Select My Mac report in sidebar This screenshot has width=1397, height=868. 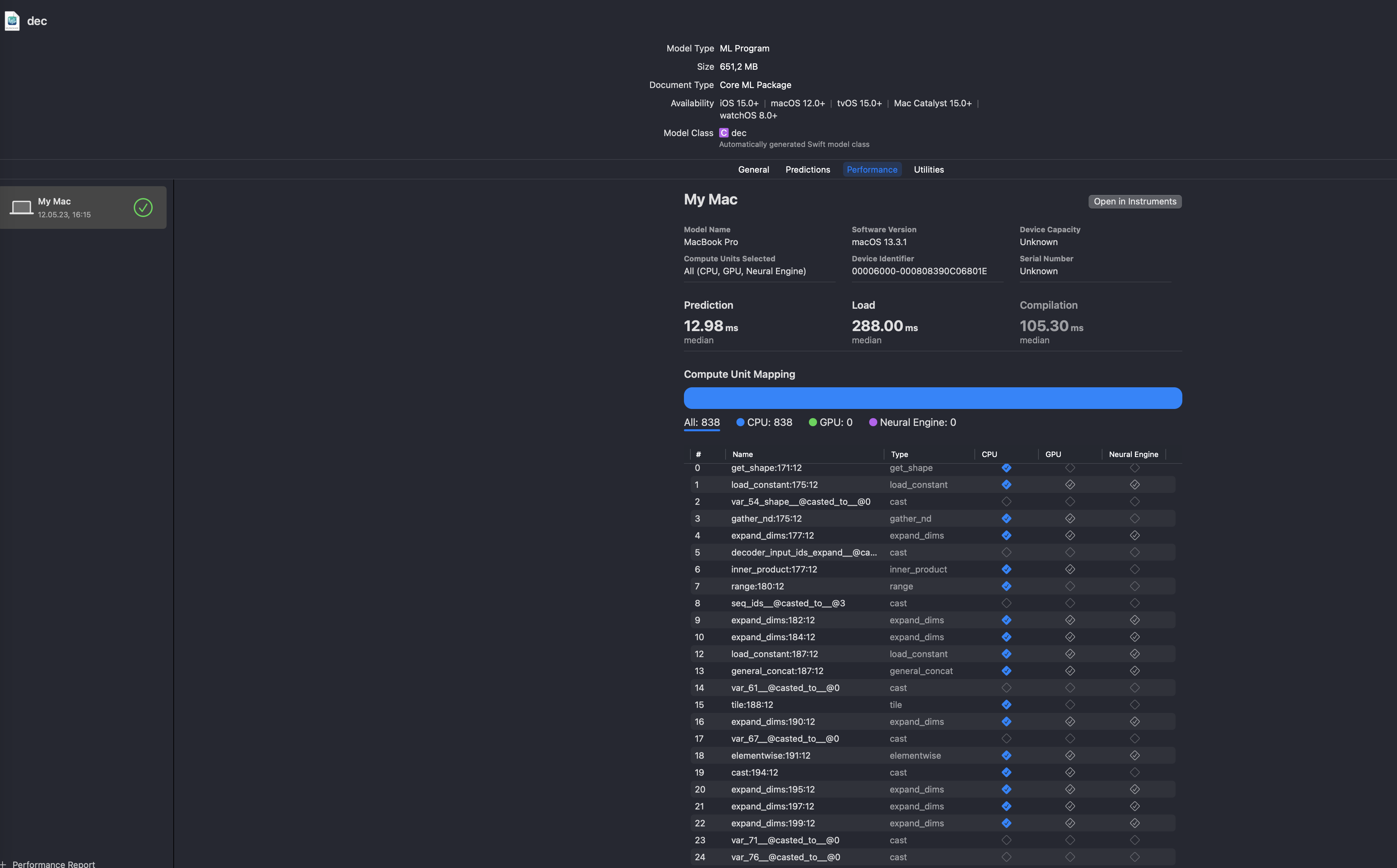pyautogui.click(x=83, y=207)
